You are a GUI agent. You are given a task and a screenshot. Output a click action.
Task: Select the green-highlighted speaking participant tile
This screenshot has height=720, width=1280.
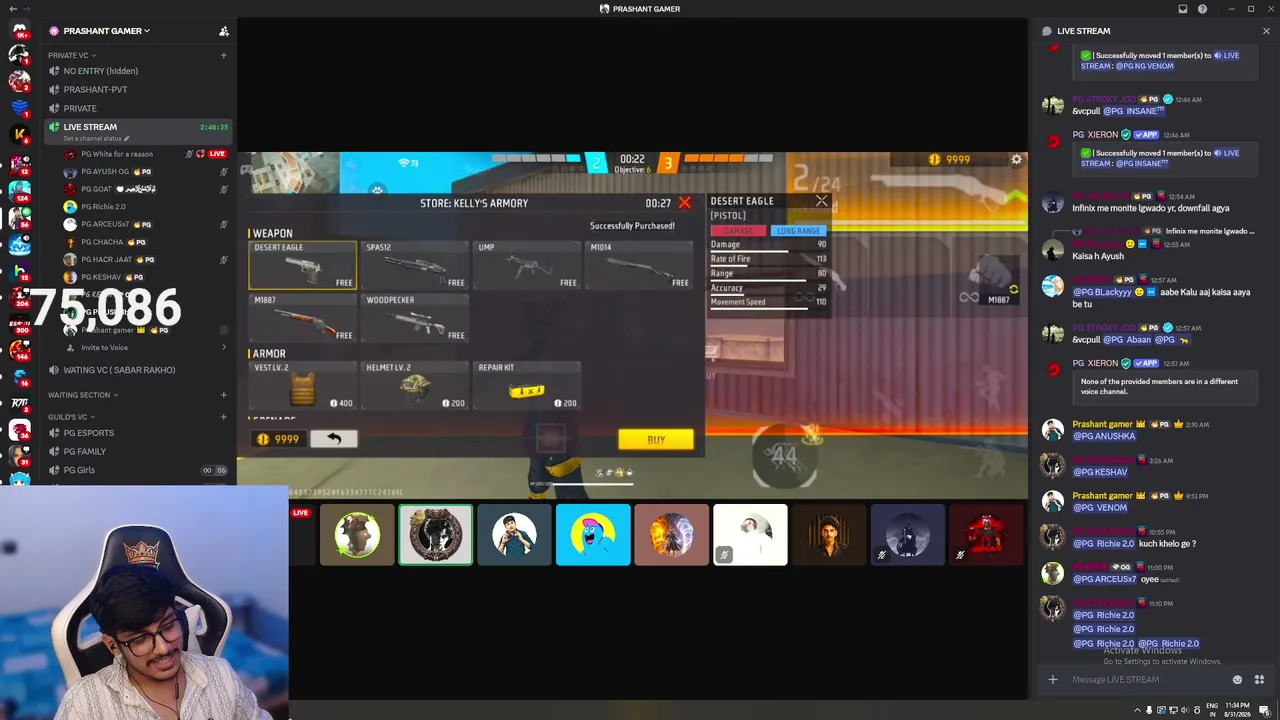pyautogui.click(x=436, y=535)
